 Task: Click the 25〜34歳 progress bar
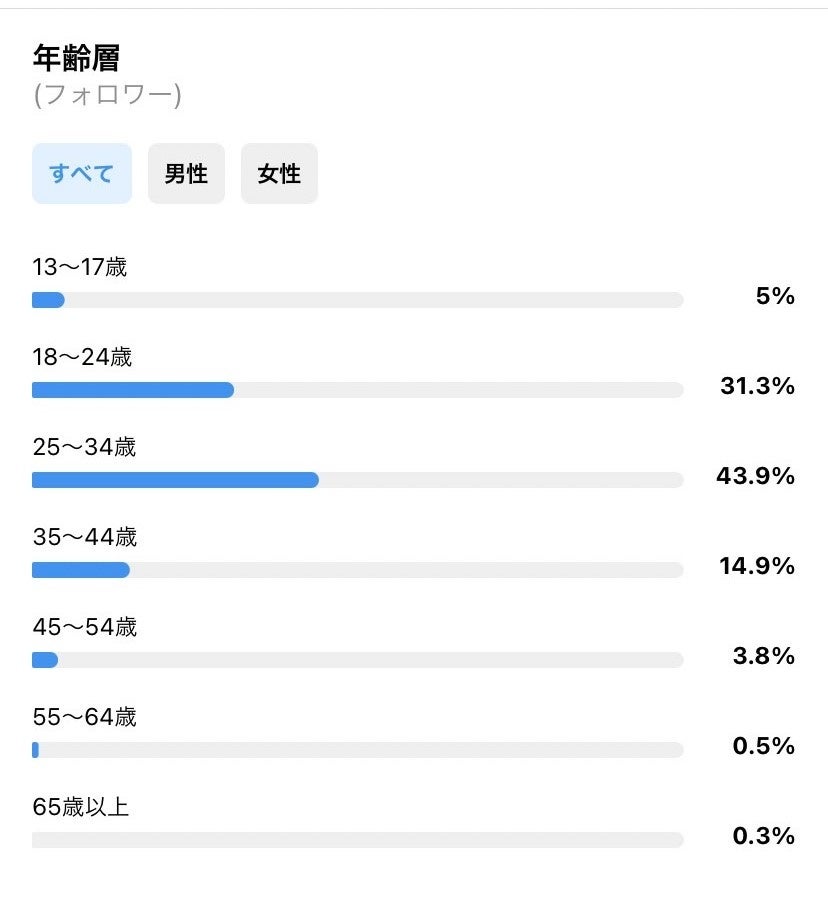[x=357, y=480]
